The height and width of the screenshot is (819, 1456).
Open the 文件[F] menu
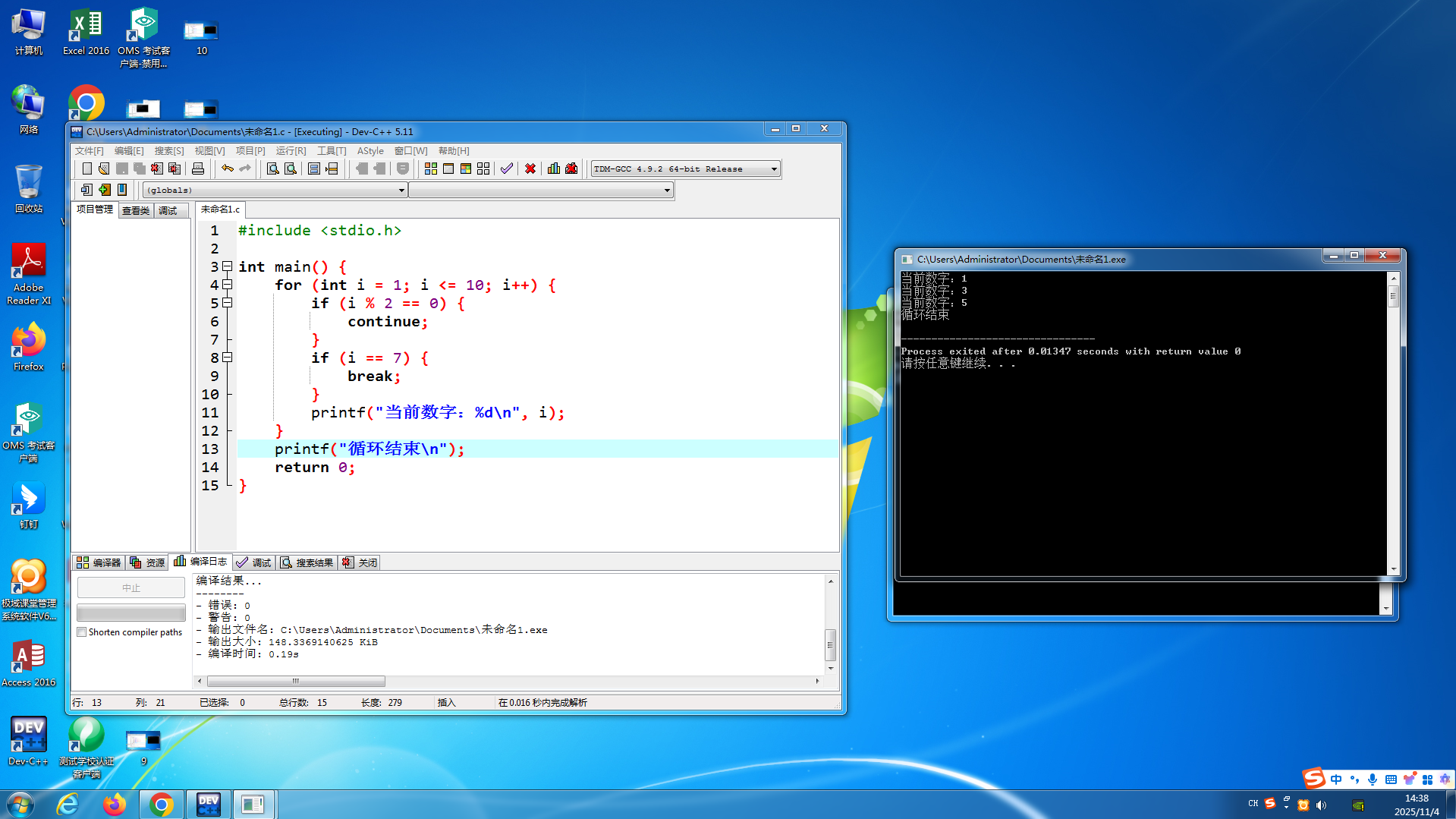[x=90, y=151]
